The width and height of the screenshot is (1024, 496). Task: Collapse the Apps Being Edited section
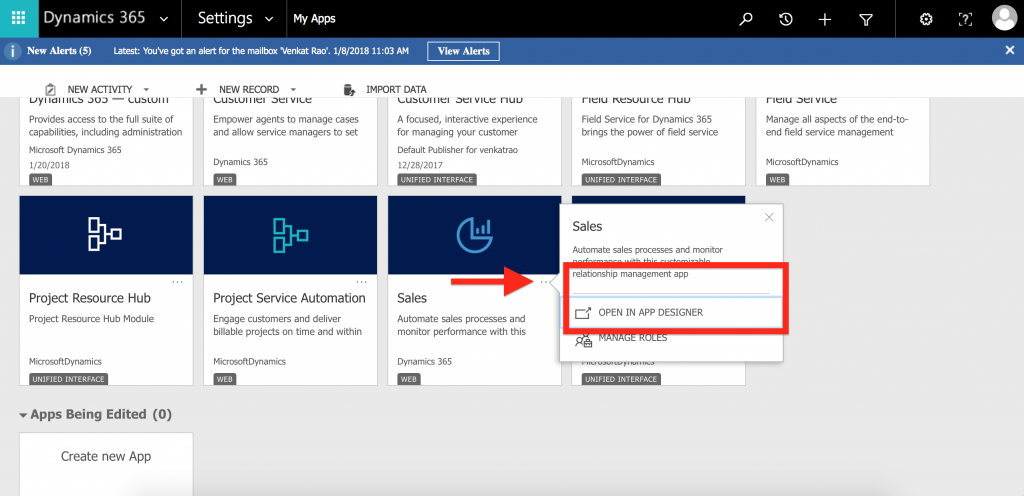[x=23, y=414]
